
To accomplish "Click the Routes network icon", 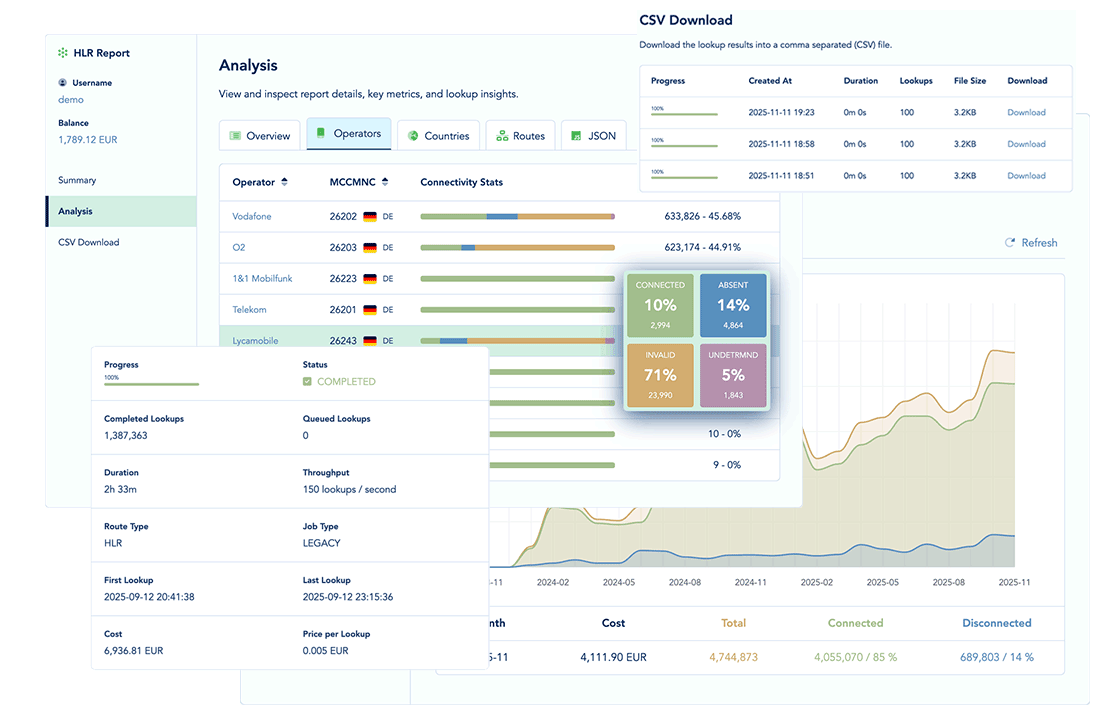I will (500, 134).
